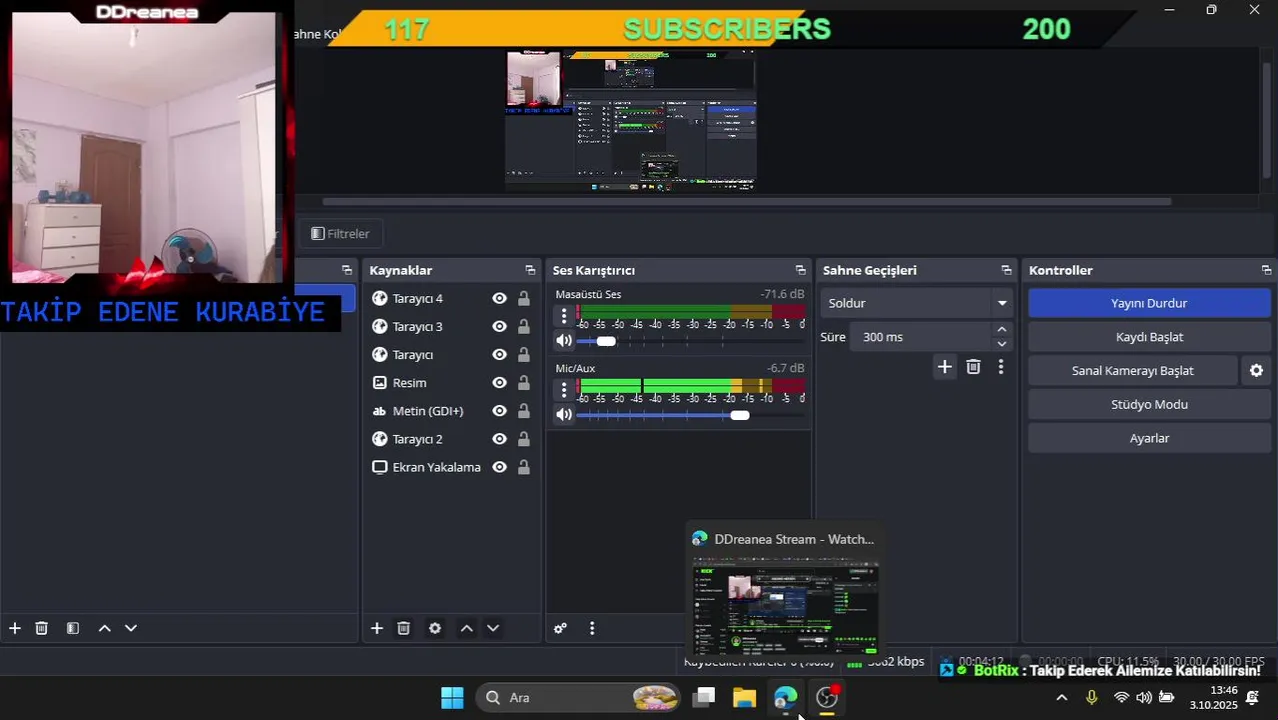This screenshot has height=720, width=1278.
Task: Move selected scene up
Action: tap(104, 628)
